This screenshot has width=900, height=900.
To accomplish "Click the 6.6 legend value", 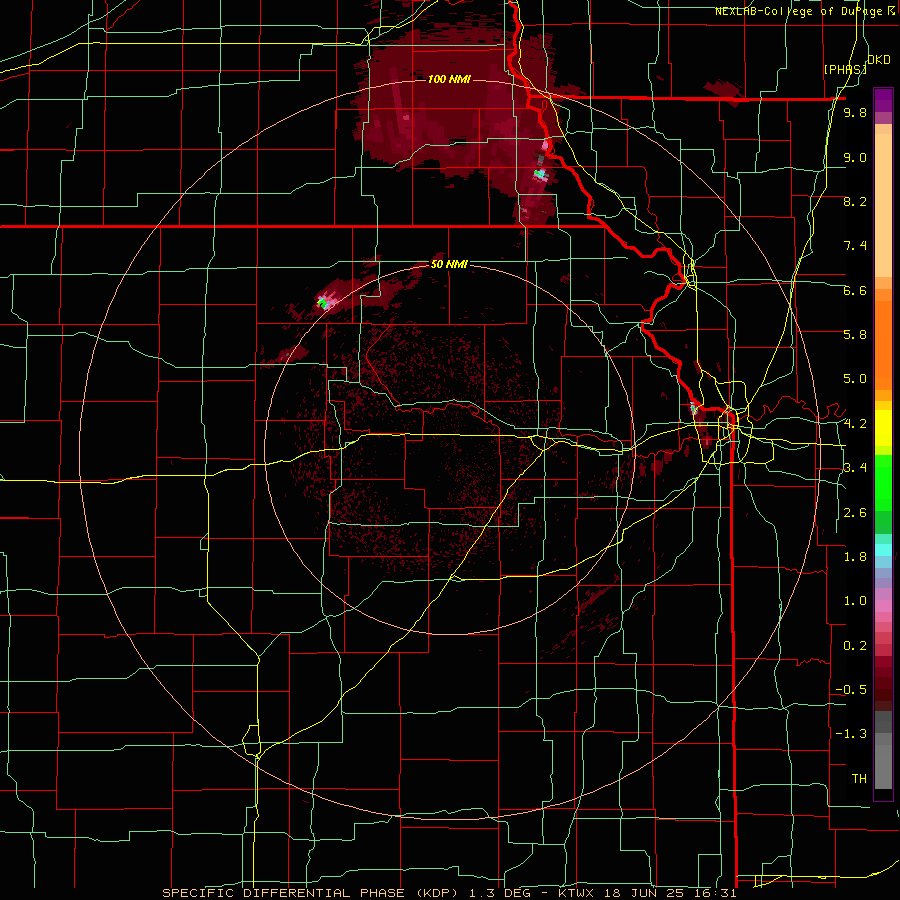I will [855, 290].
